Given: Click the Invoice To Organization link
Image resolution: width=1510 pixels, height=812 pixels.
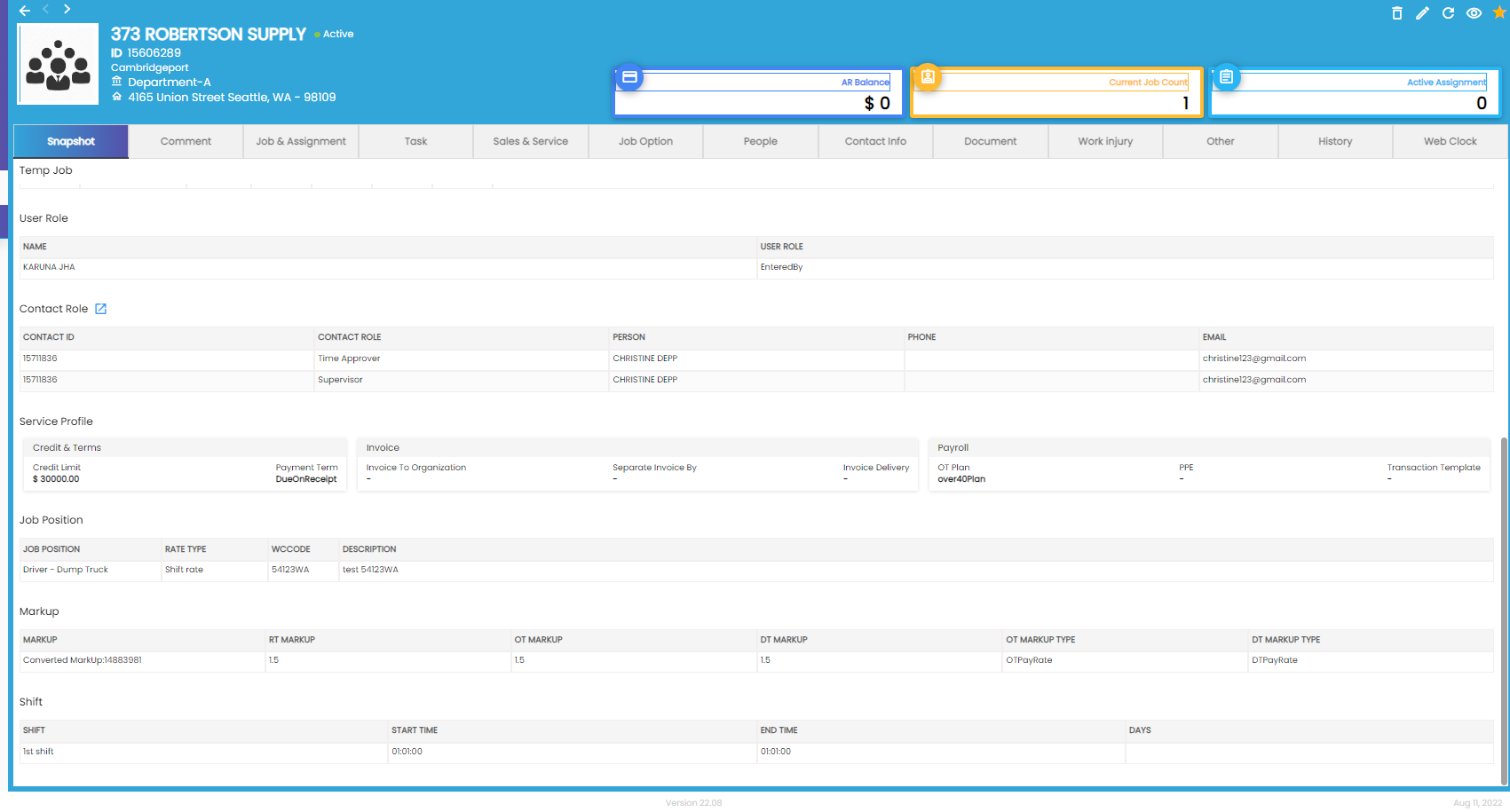Looking at the screenshot, I should point(416,468).
